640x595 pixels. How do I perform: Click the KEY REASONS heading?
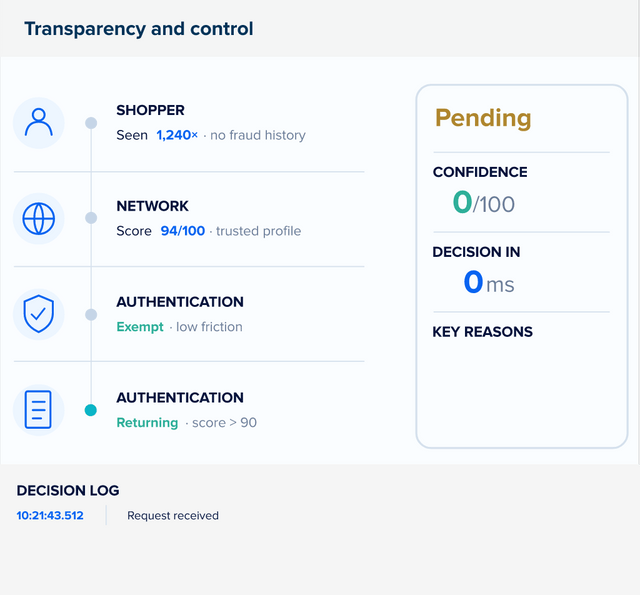482,332
